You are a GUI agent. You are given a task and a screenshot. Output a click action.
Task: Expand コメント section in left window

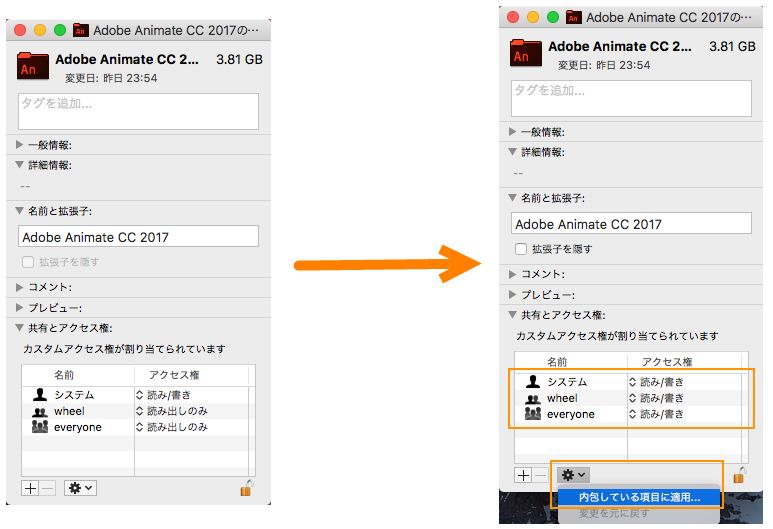(x=19, y=287)
